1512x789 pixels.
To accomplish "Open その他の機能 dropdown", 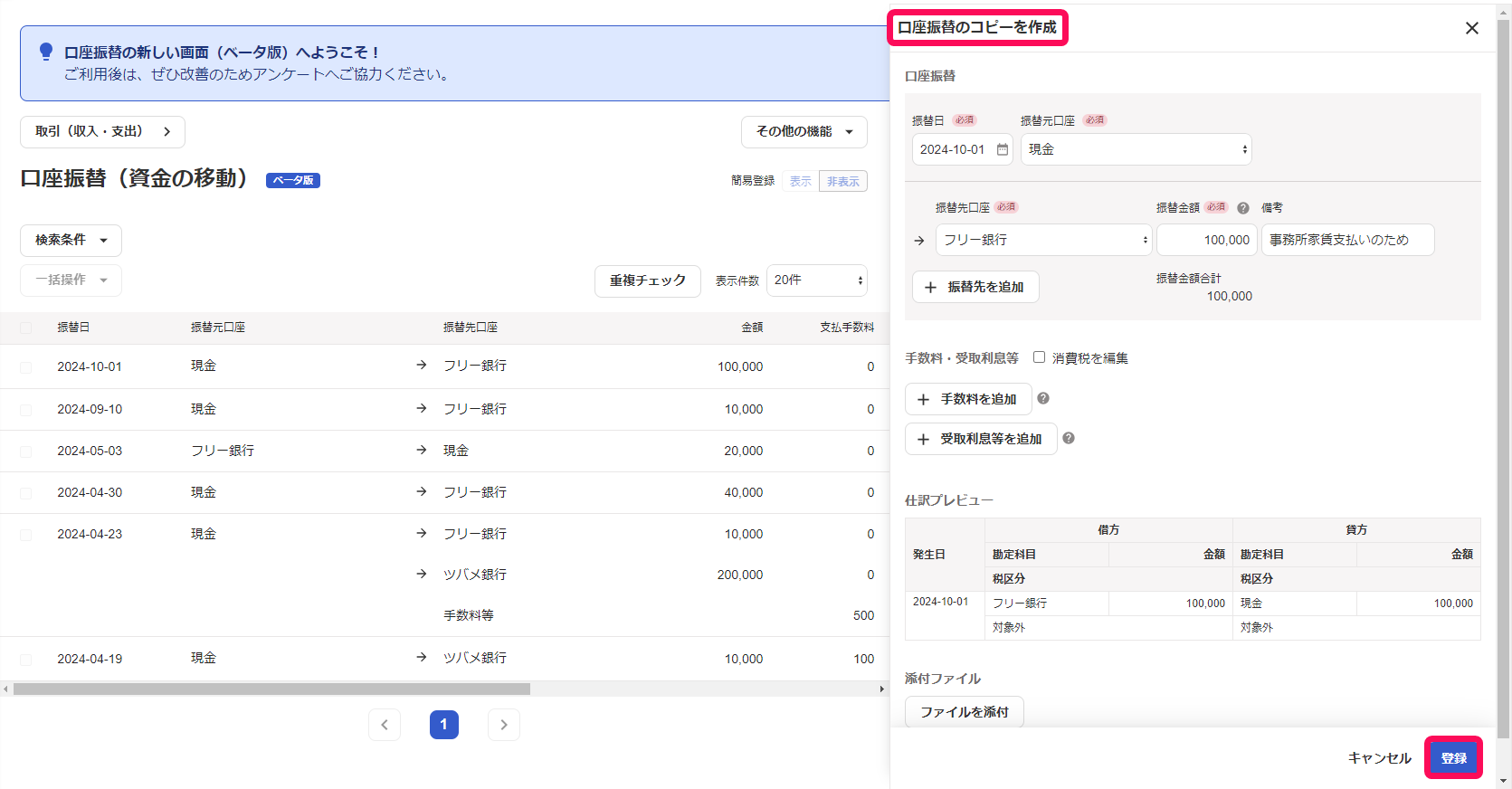I will (804, 132).
